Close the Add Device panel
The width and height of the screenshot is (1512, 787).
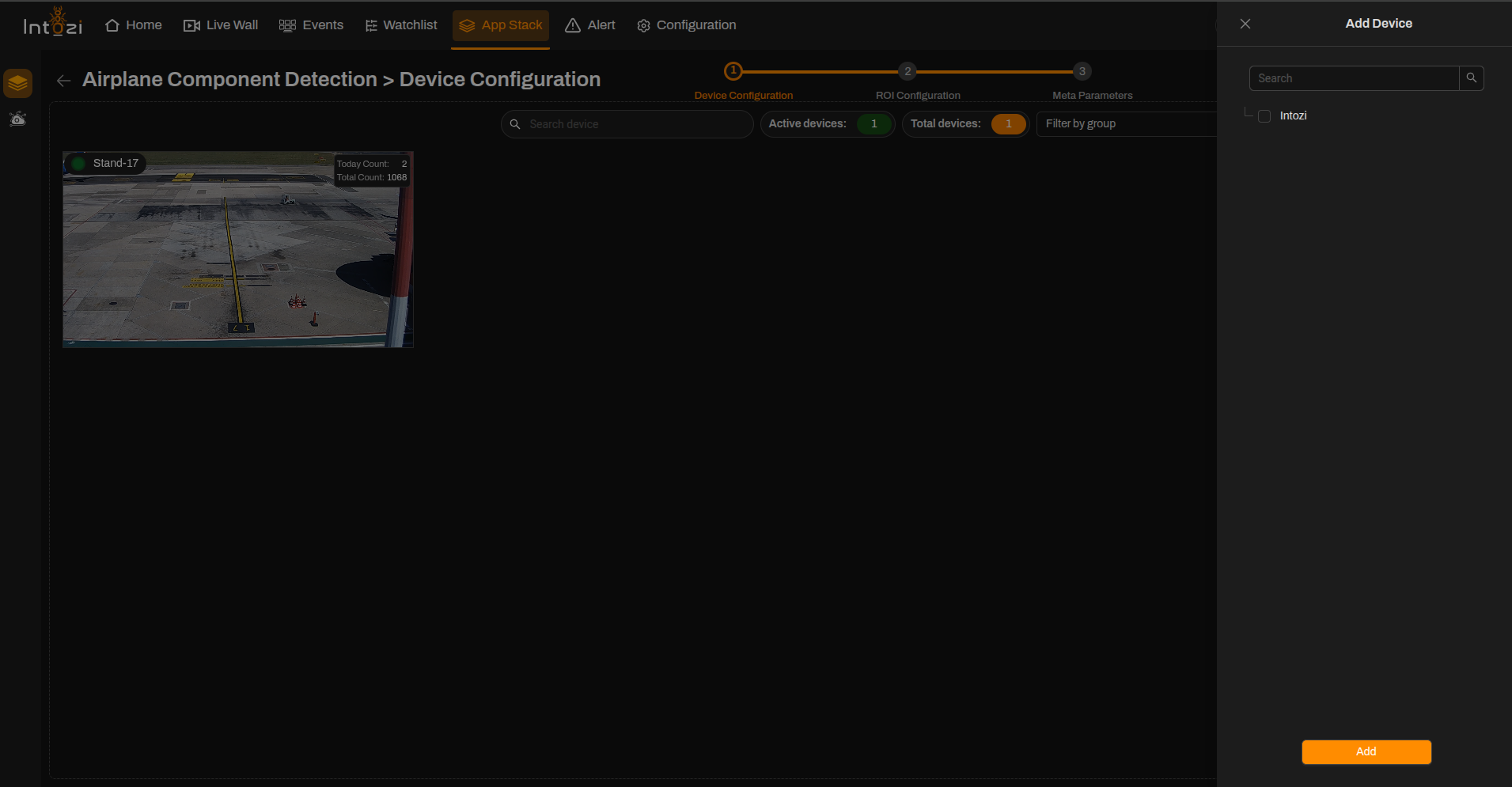pos(1245,24)
